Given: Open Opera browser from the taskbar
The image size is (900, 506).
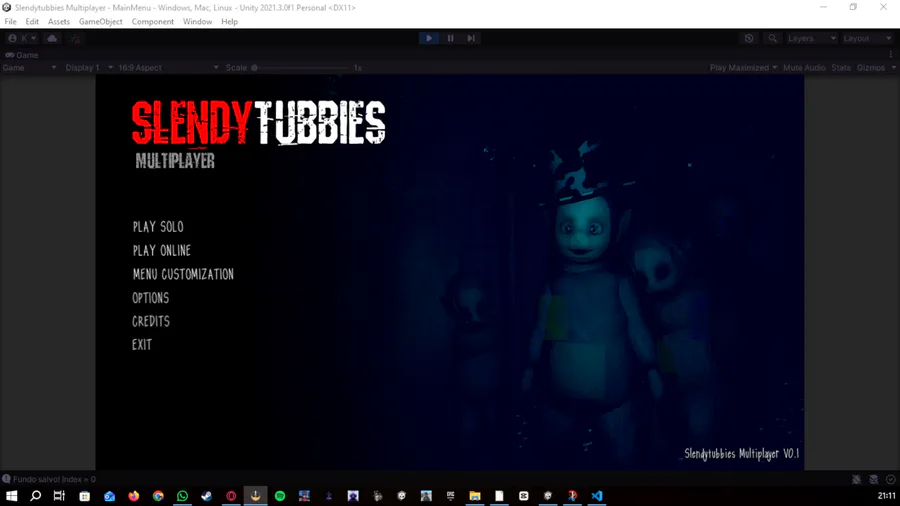Looking at the screenshot, I should click(231, 496).
